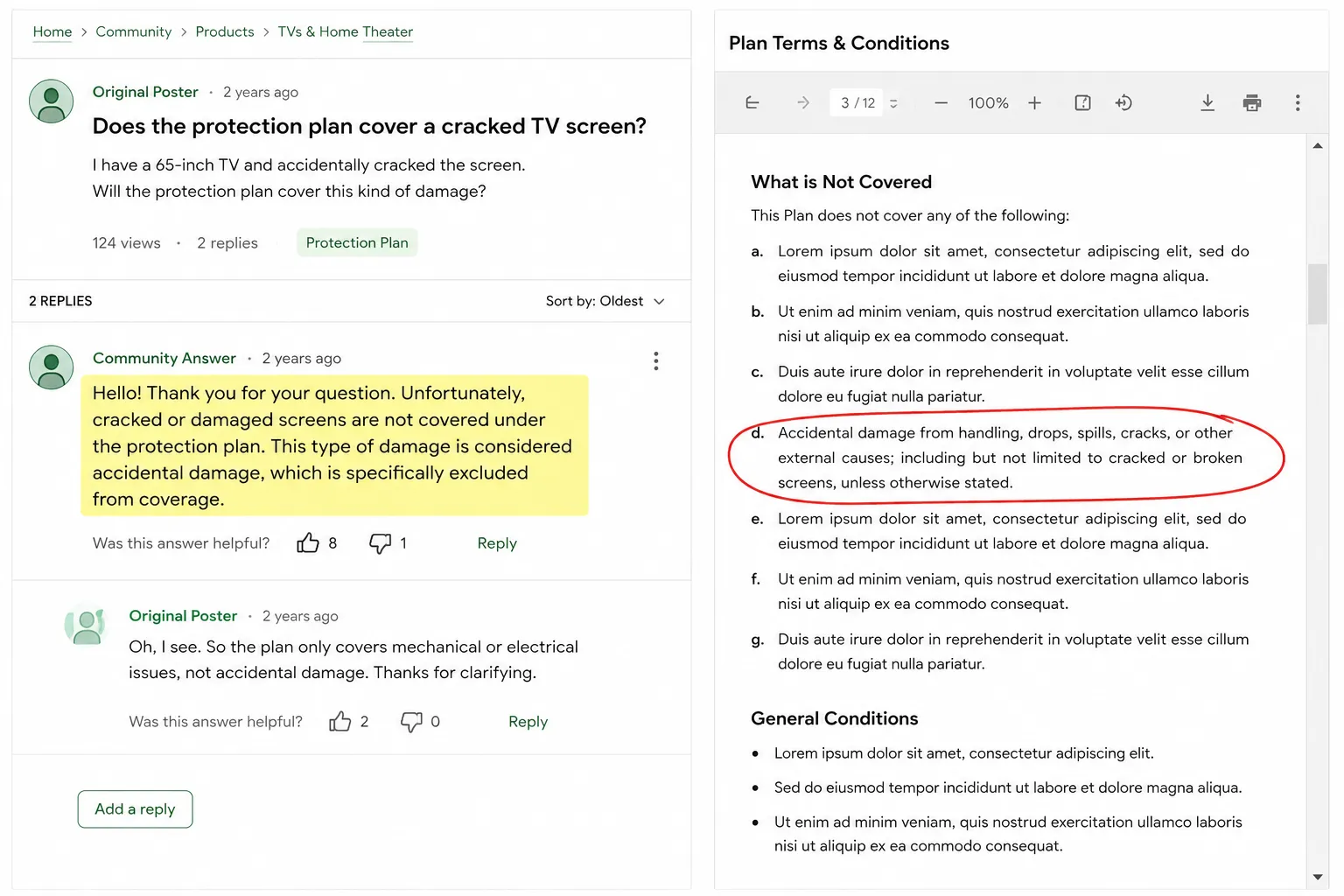The image size is (1344, 896).
Task: Click the page number field 3 / 12
Action: tap(857, 103)
